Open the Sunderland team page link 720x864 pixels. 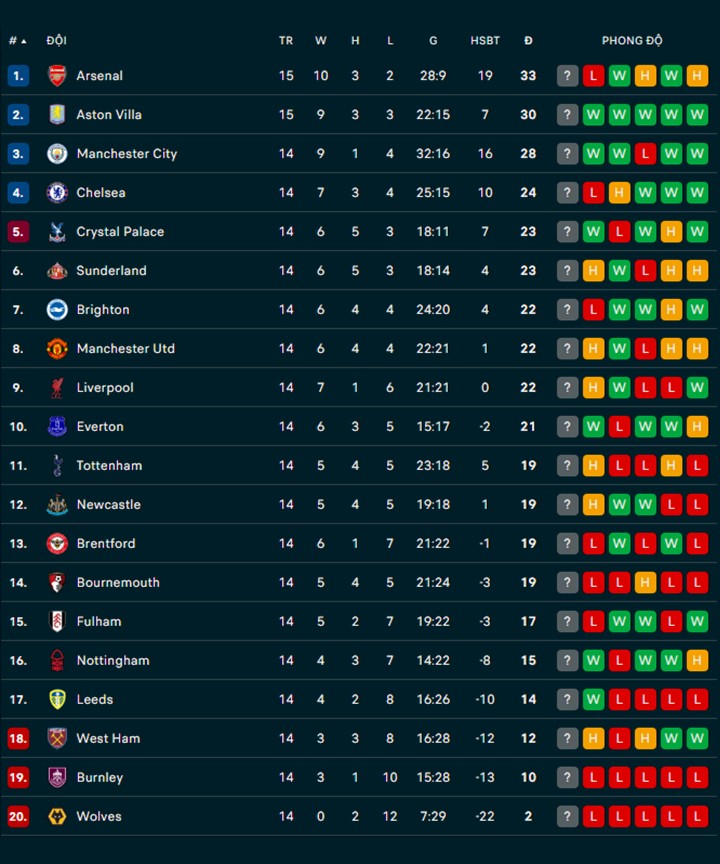pos(111,270)
